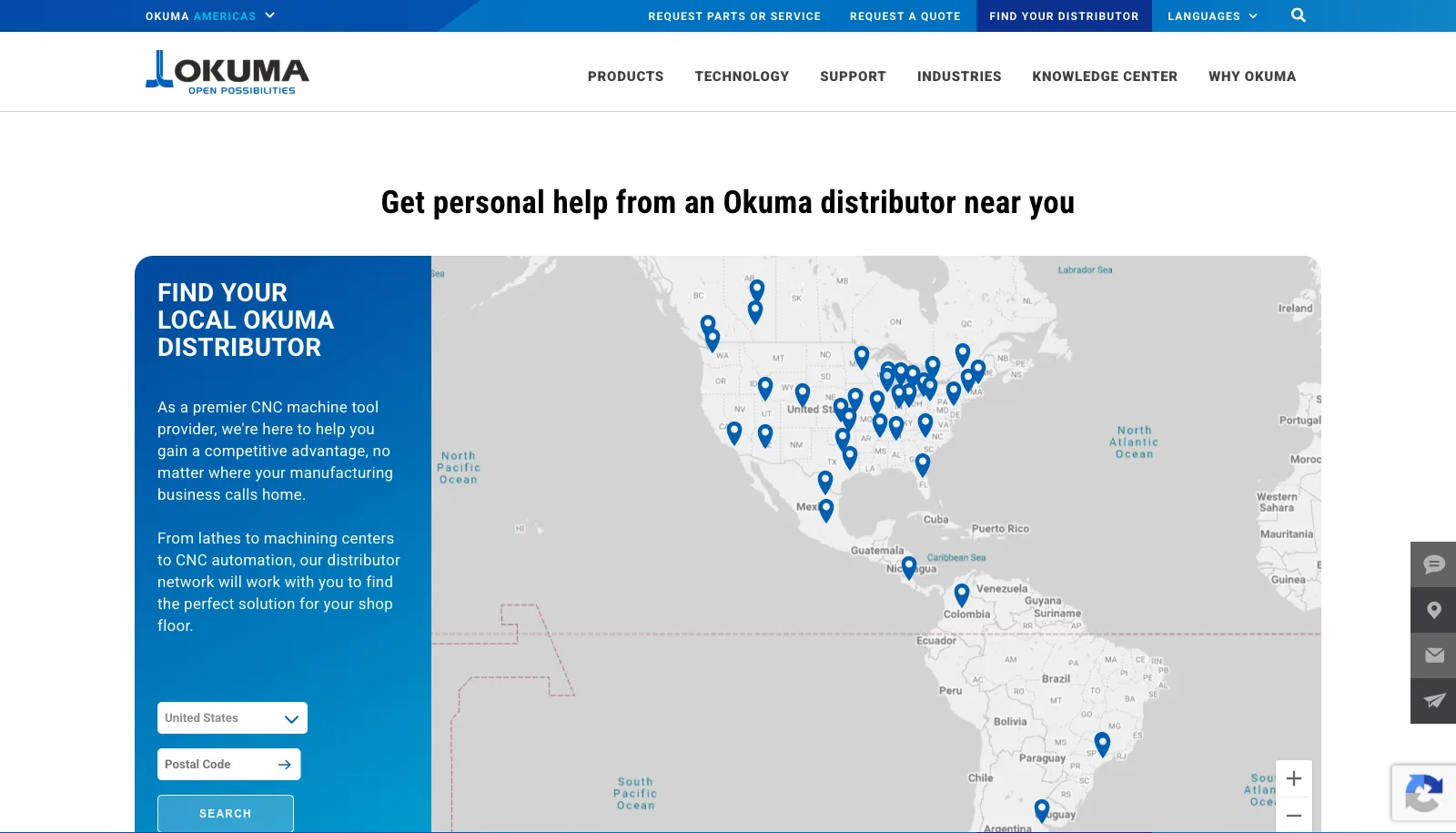Click the reCAPTCHA badge
Viewport: 1456px width, 833px height.
pyautogui.click(x=1423, y=793)
